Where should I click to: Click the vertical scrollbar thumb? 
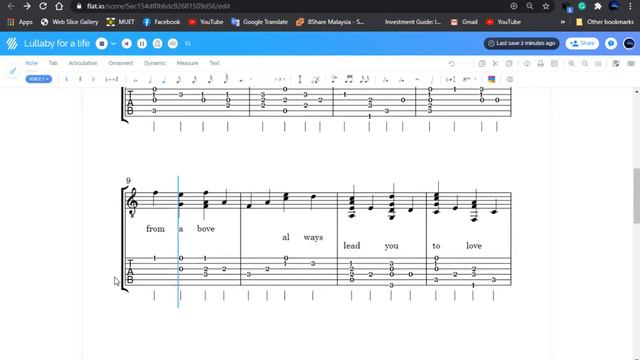coord(636,196)
